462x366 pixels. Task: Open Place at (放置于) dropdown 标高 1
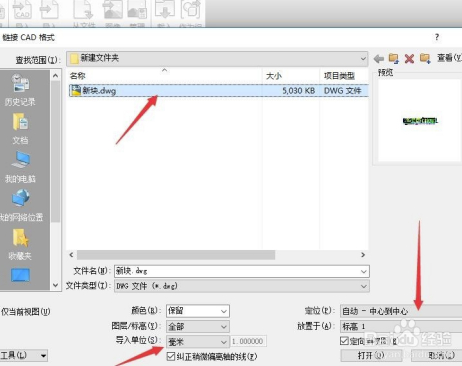click(401, 326)
